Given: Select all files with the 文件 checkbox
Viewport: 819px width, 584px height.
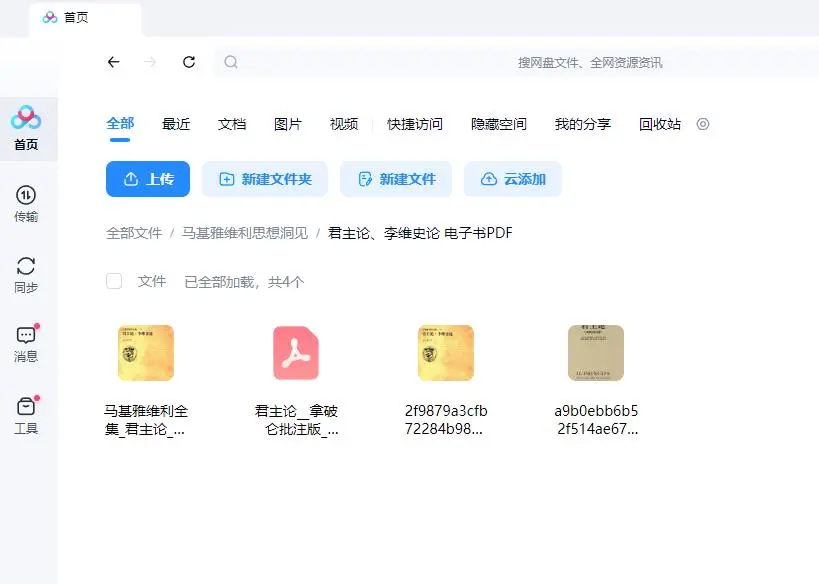Looking at the screenshot, I should (114, 281).
